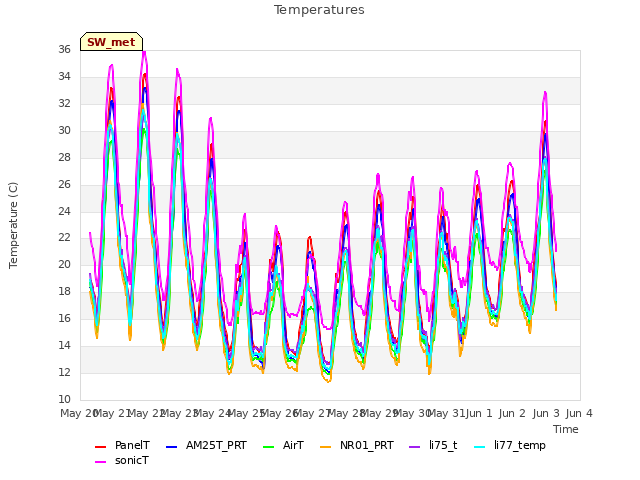Click the Jun 3 x-axis tick label
640x480 pixels.
click(546, 413)
